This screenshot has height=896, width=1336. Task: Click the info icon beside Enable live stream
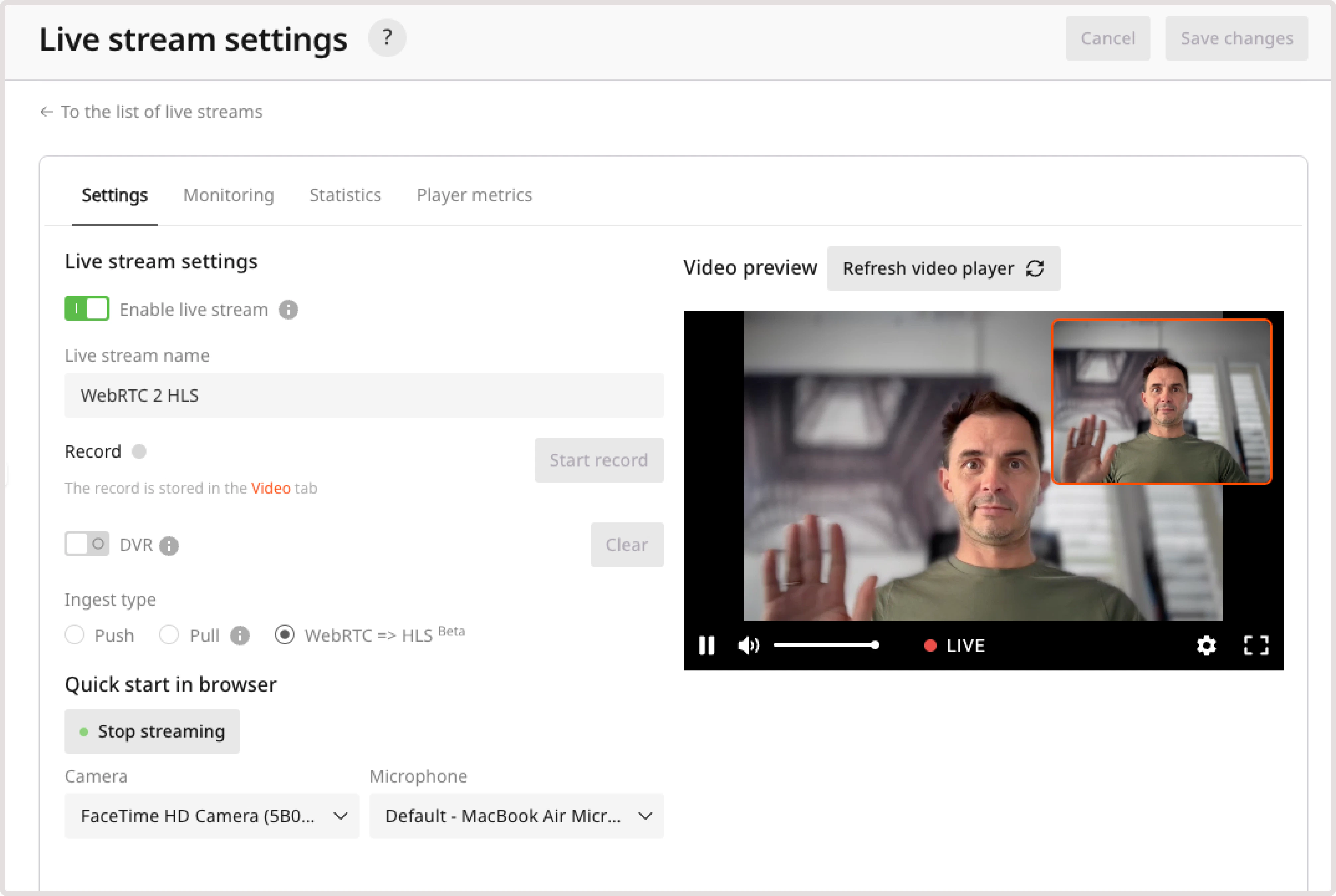[288, 309]
